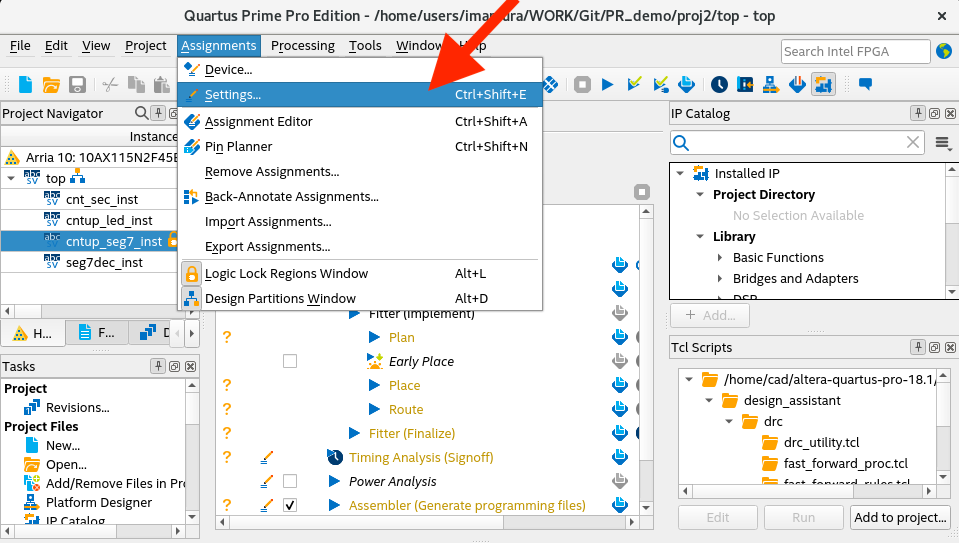This screenshot has height=543, width=959.
Task: Select Settings... in Assignments menu
Action: 360,95
